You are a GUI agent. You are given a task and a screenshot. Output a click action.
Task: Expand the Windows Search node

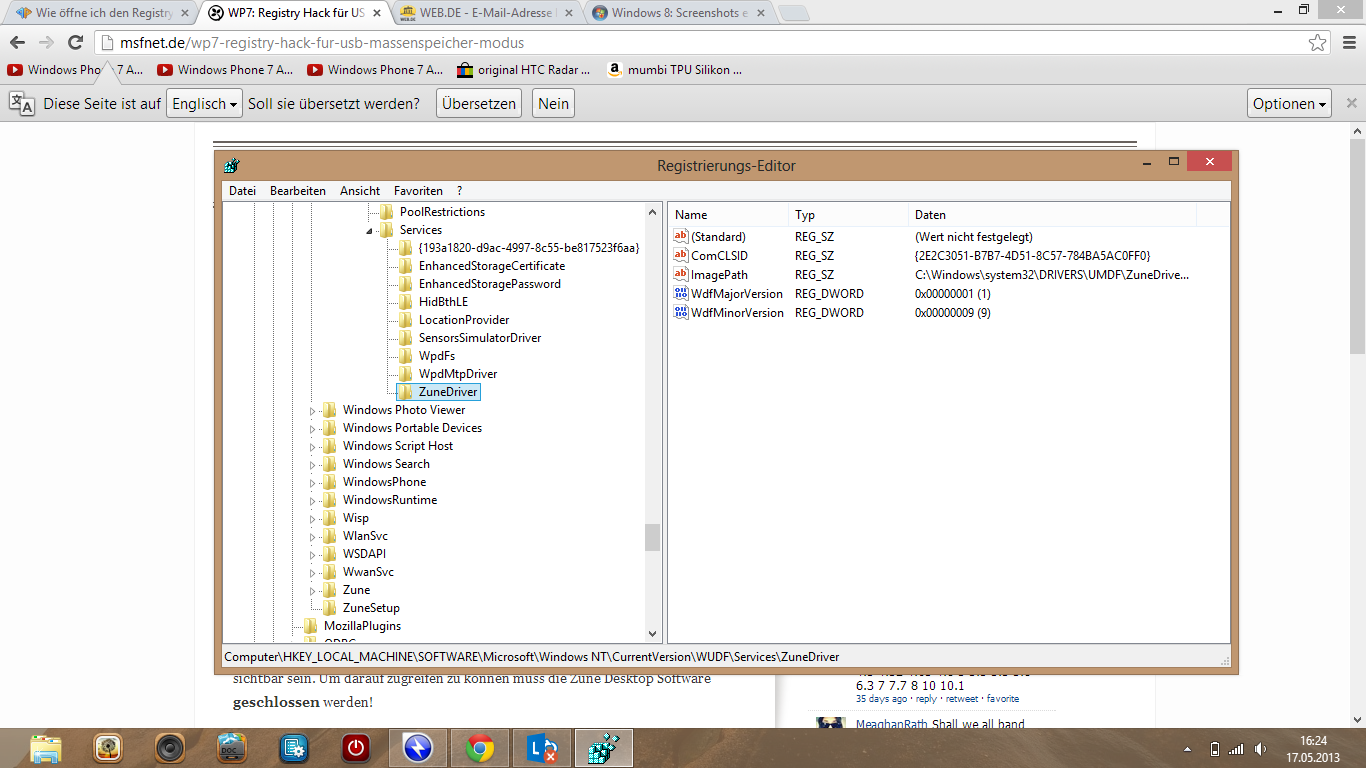click(312, 464)
